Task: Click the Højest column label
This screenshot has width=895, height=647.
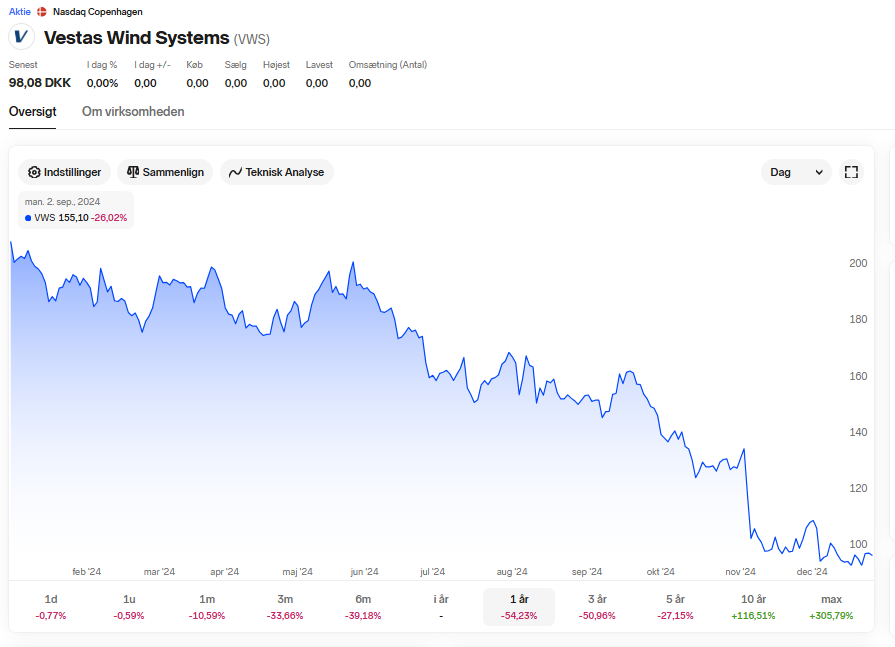Action: tap(276, 64)
